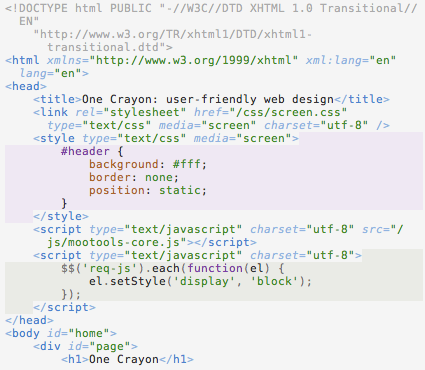
Task: Click the 'each' method call
Action: click(166, 268)
